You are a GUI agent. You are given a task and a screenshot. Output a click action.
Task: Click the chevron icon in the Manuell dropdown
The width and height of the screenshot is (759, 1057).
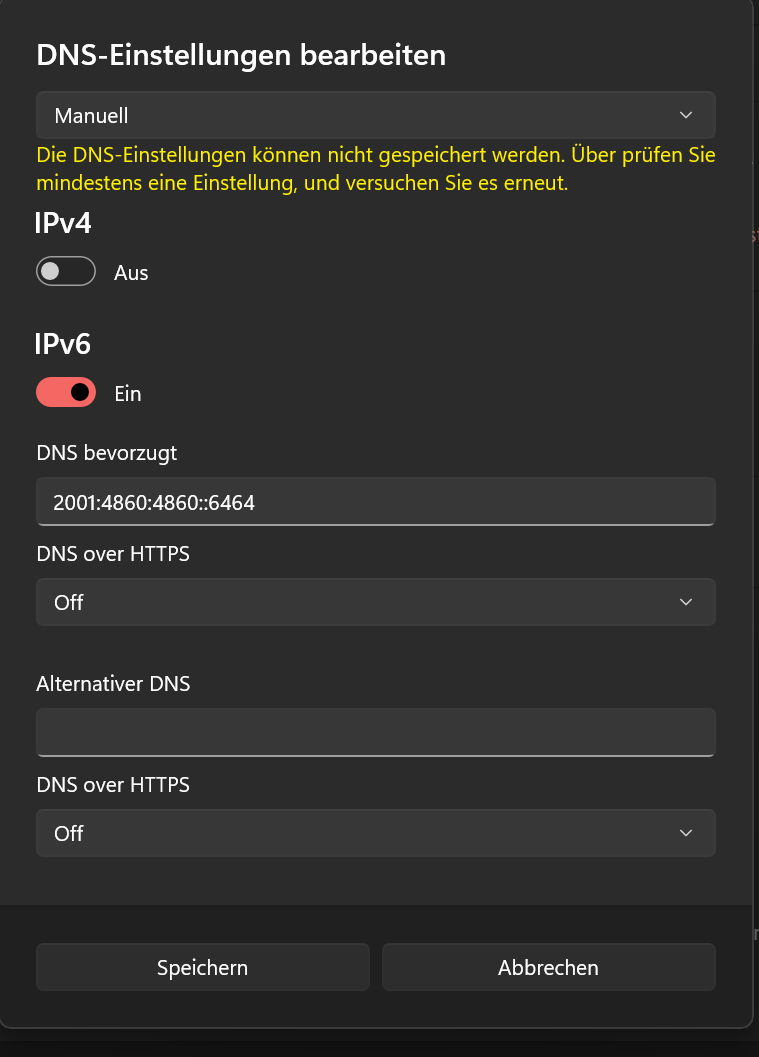[x=686, y=115]
